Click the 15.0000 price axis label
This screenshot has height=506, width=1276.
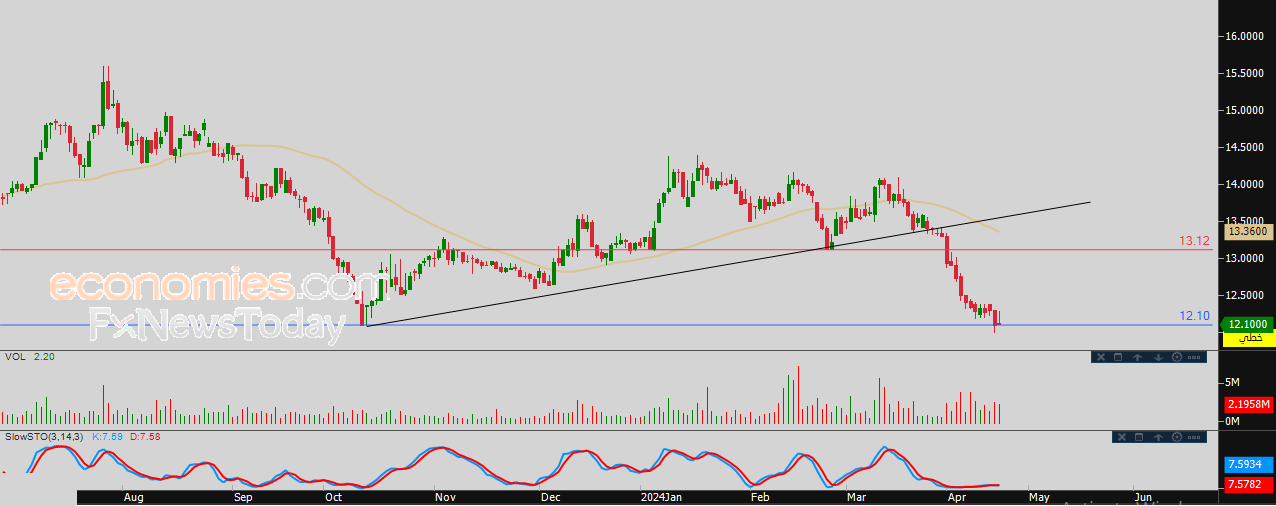1246,110
